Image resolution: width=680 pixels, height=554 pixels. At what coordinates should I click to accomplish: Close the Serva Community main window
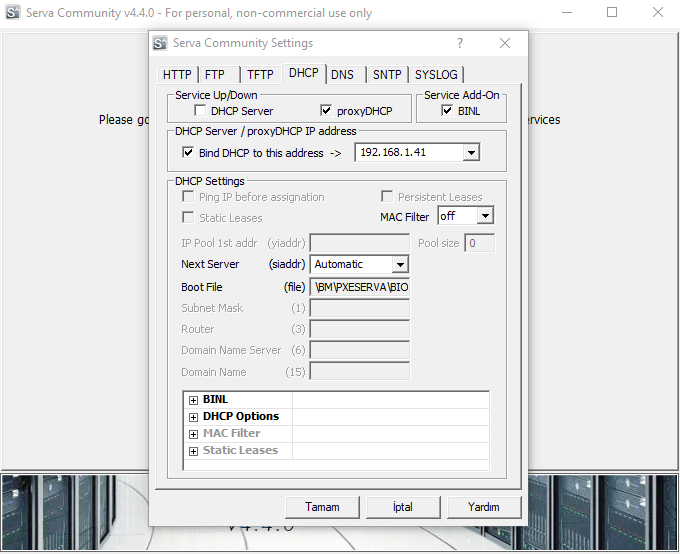click(x=658, y=13)
